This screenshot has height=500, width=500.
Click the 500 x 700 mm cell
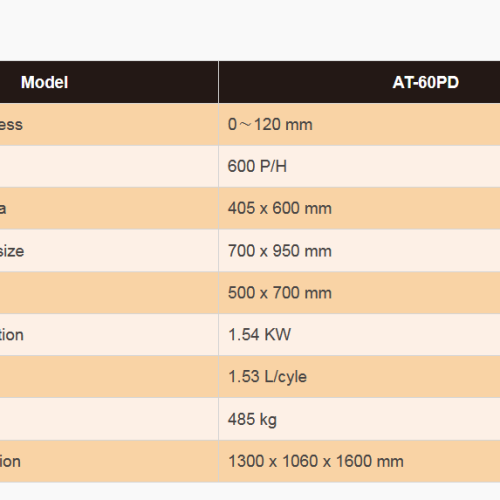(x=359, y=293)
